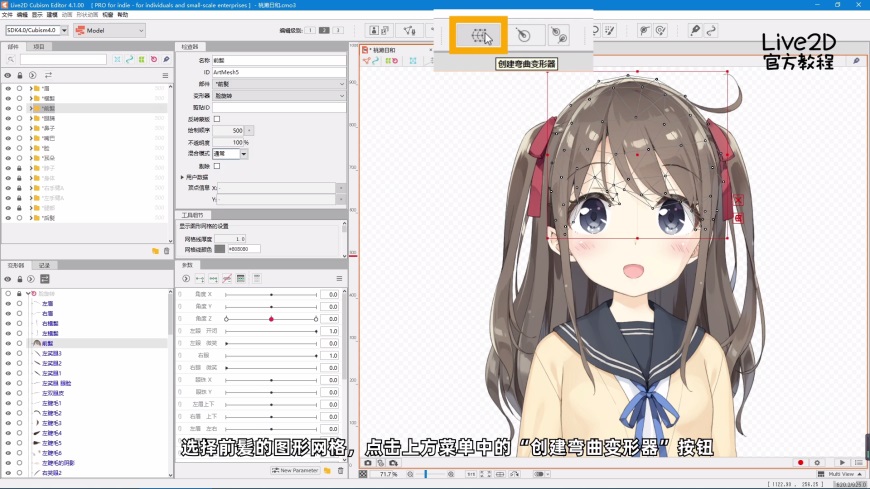Click the trash icon in parameter panel
The width and height of the screenshot is (870, 489).
(341, 471)
